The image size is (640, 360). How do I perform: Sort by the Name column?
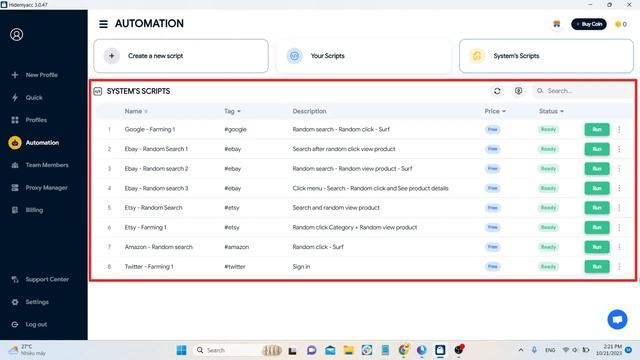click(x=136, y=111)
